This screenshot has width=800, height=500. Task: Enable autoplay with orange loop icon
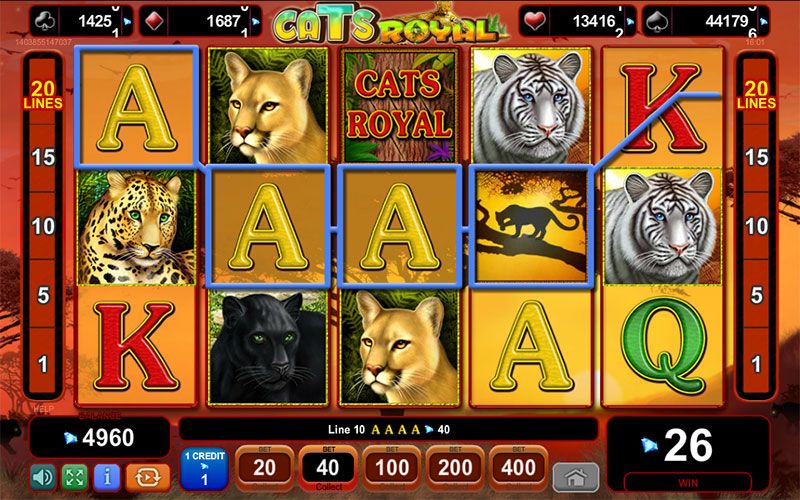148,477
